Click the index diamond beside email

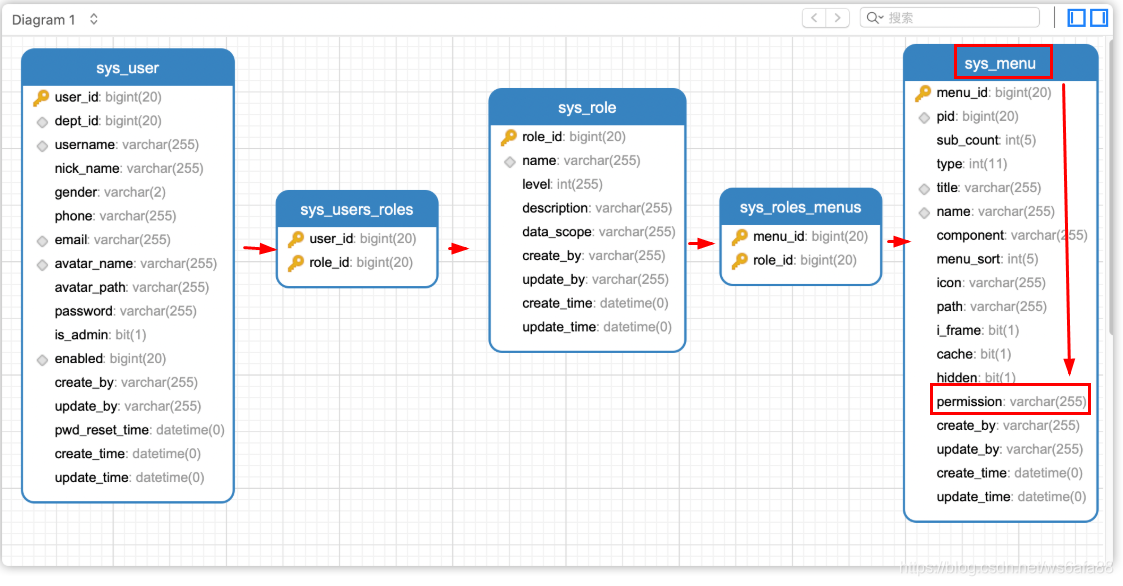[42, 241]
